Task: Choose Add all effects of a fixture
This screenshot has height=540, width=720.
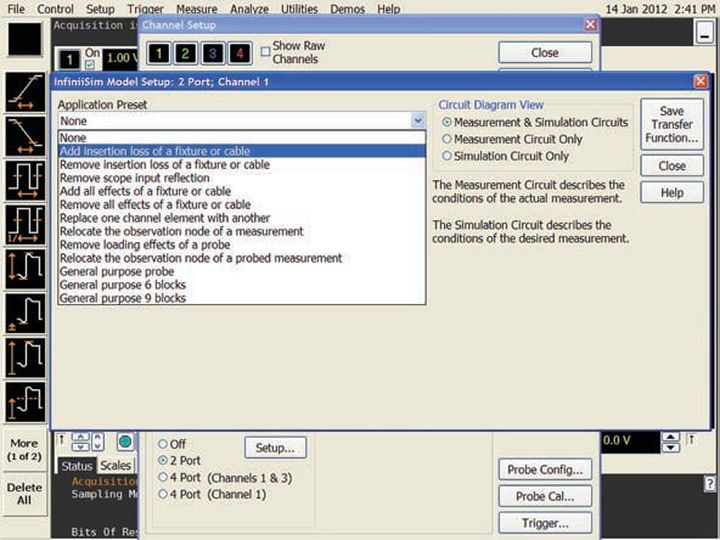Action: click(x=242, y=191)
